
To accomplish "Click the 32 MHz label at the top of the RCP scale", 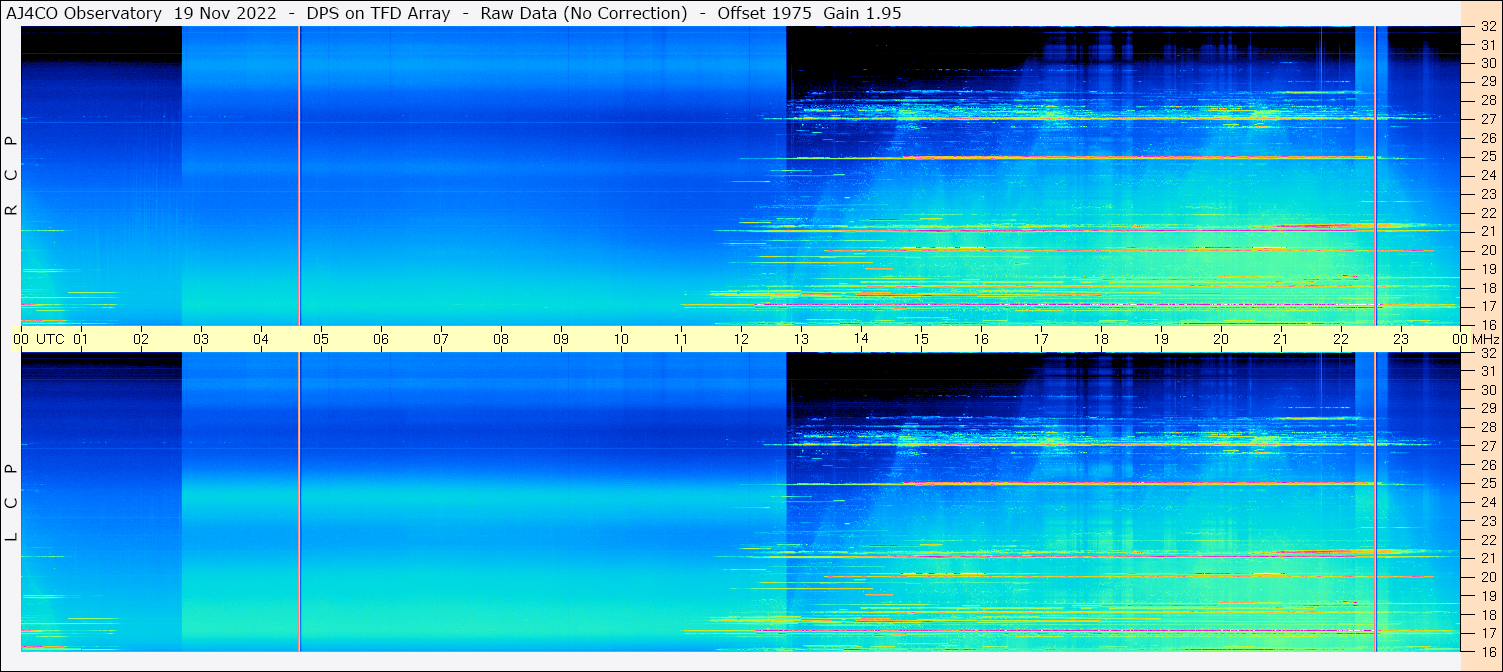I will (1488, 27).
